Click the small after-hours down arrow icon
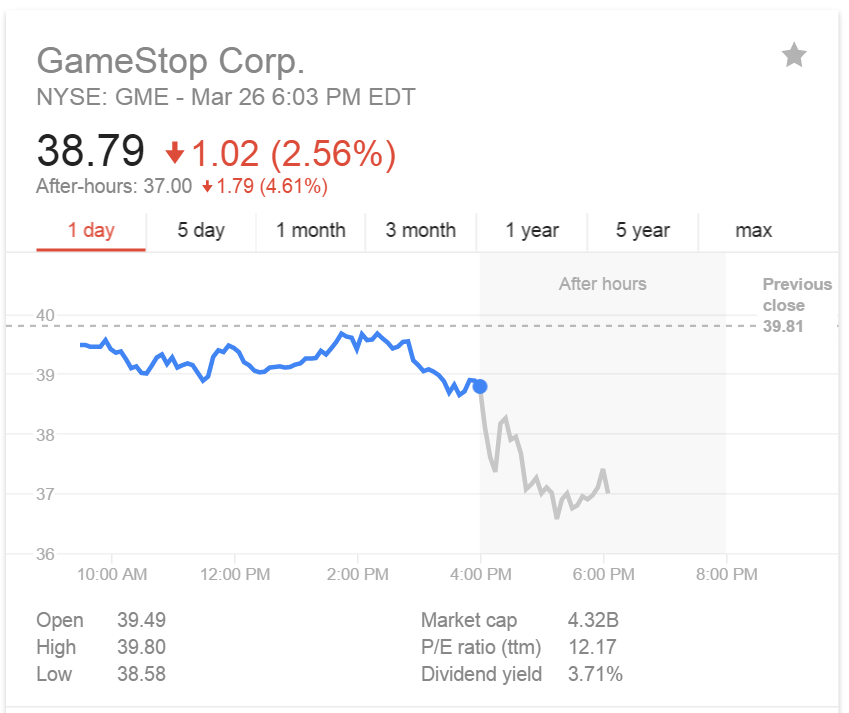This screenshot has height=713, width=849. pos(207,187)
